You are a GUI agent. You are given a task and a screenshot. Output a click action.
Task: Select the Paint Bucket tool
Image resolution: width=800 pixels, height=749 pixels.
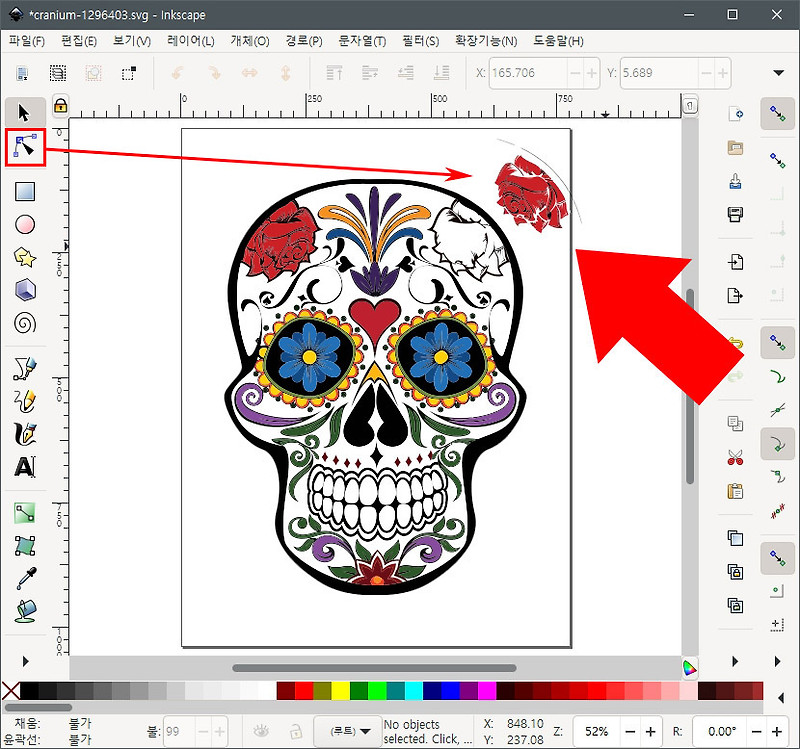coord(25,611)
